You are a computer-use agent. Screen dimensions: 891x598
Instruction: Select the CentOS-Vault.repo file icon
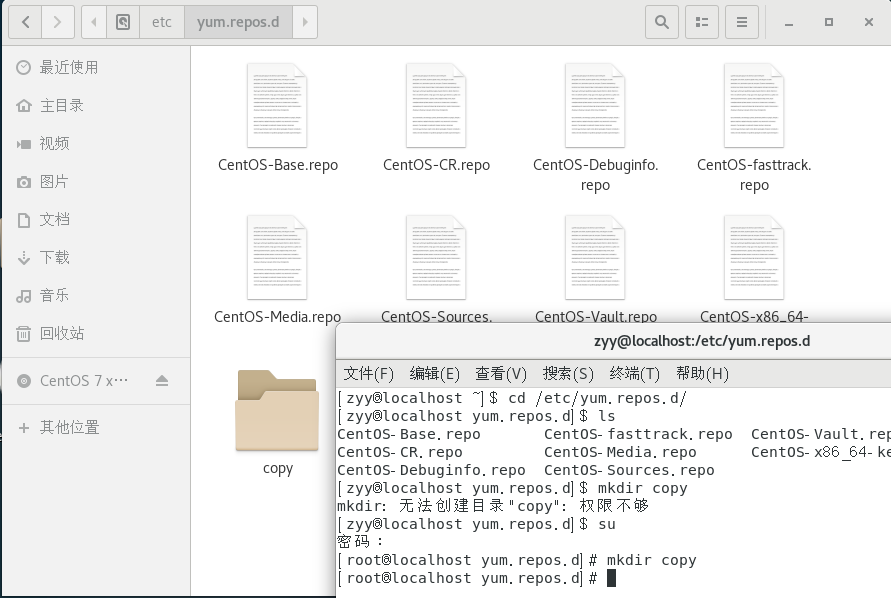pyautogui.click(x=595, y=258)
